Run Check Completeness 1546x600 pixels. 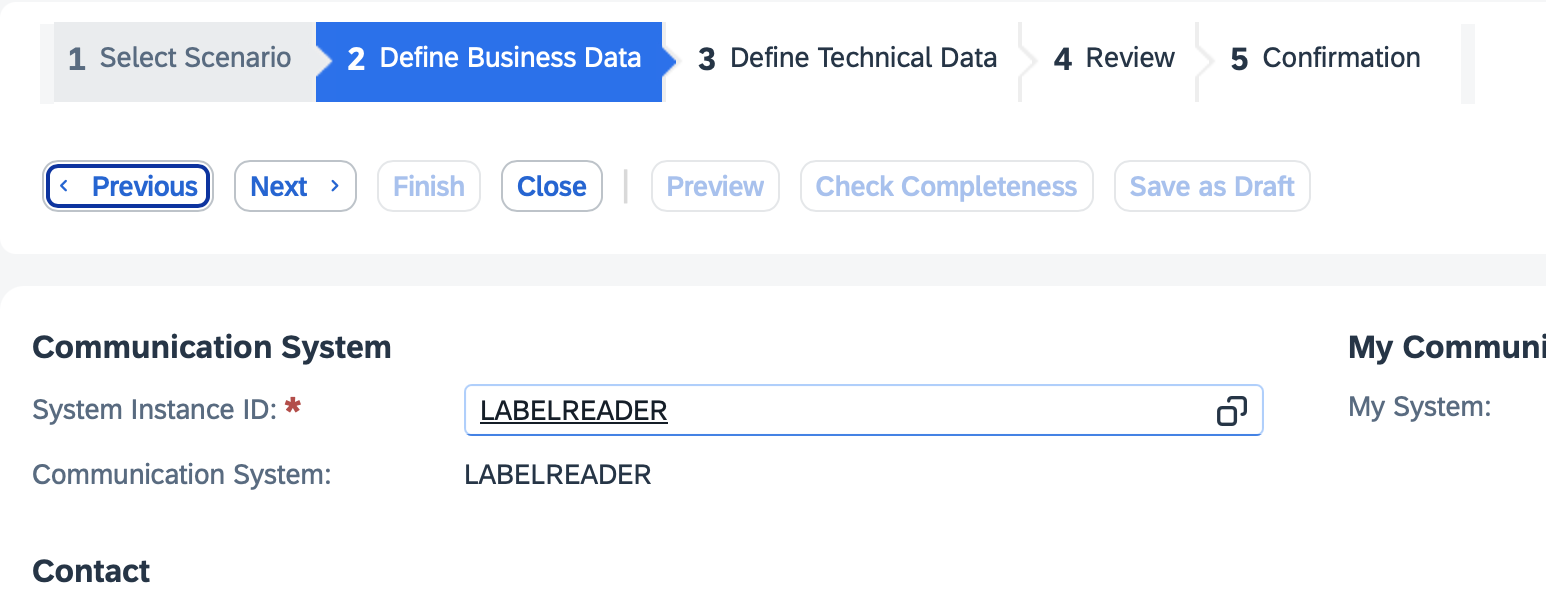pyautogui.click(x=946, y=187)
